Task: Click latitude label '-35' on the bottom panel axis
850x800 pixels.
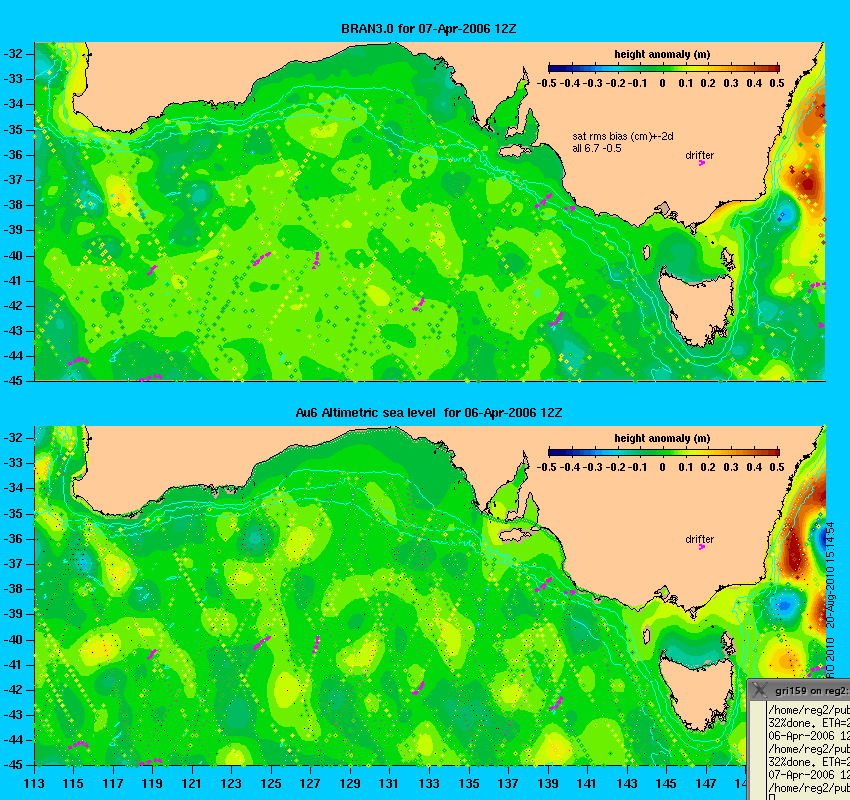Action: coord(13,513)
